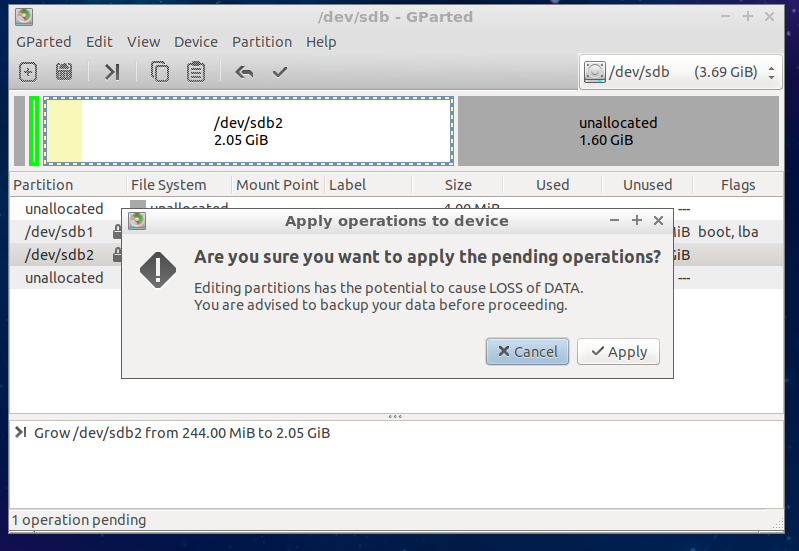
Task: Confirm pending operations with the Apply button
Action: pos(618,351)
